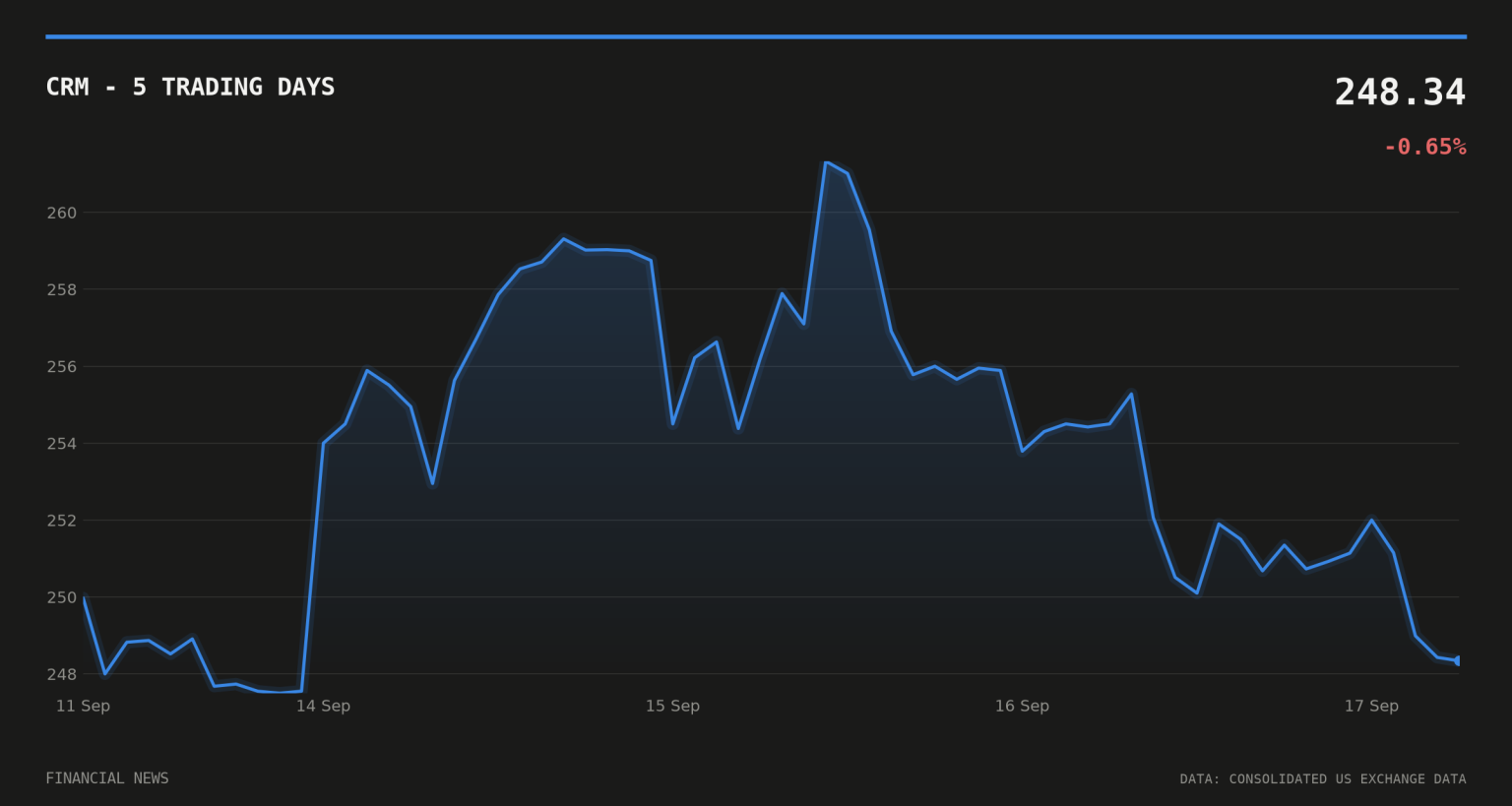Image resolution: width=1512 pixels, height=806 pixels.
Task: Click the "CRM - 5 TRADING DAYS" chart title
Action: 190,88
